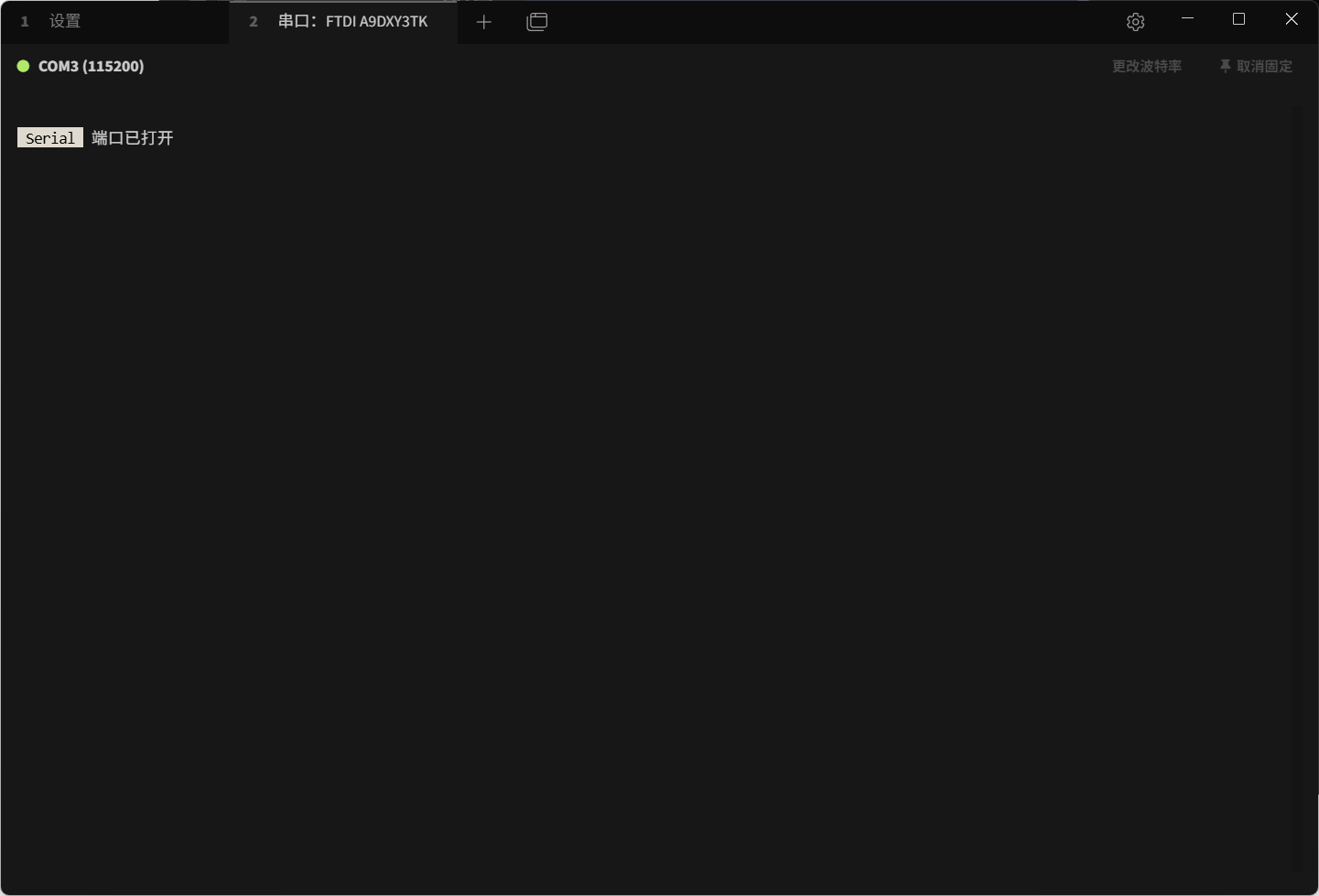Click the terminal's vertical scrollbar on the right
This screenshot has height=896, width=1319.
click(1296, 458)
